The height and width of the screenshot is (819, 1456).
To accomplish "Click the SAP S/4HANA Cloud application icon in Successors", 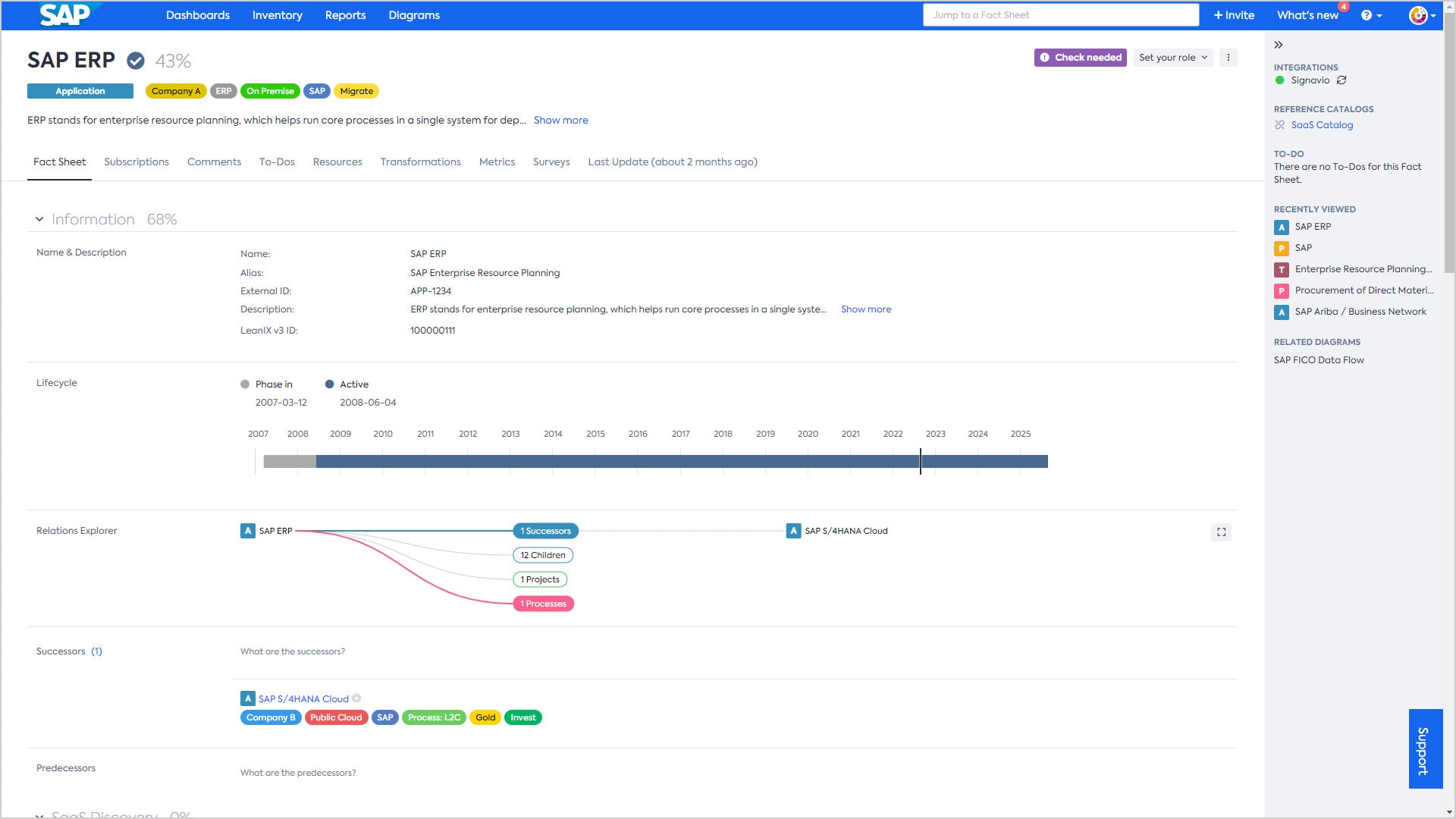I will [x=247, y=698].
